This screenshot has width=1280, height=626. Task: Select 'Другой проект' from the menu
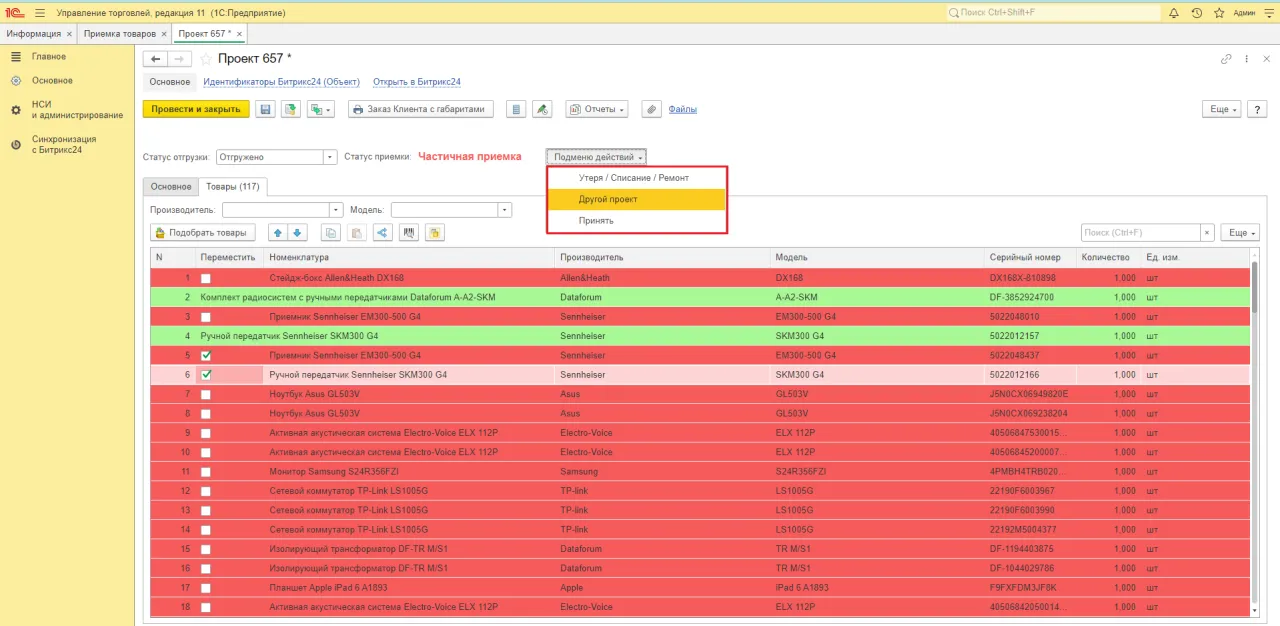[x=636, y=199]
